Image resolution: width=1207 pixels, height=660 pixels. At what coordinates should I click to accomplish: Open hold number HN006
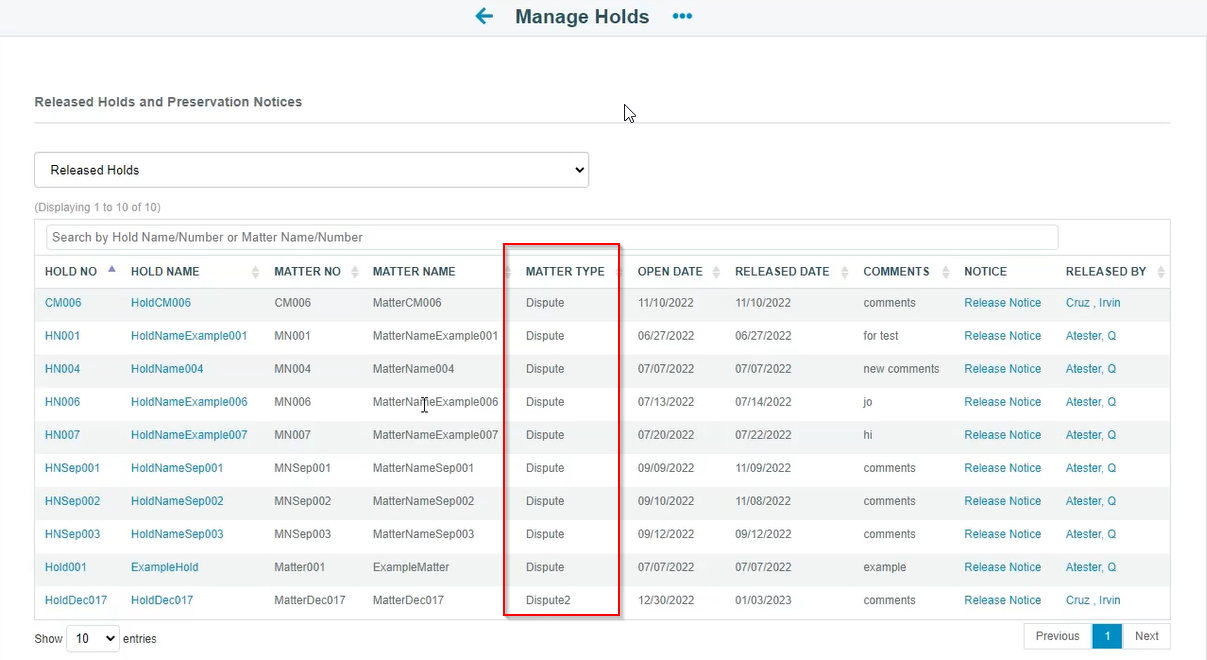62,402
